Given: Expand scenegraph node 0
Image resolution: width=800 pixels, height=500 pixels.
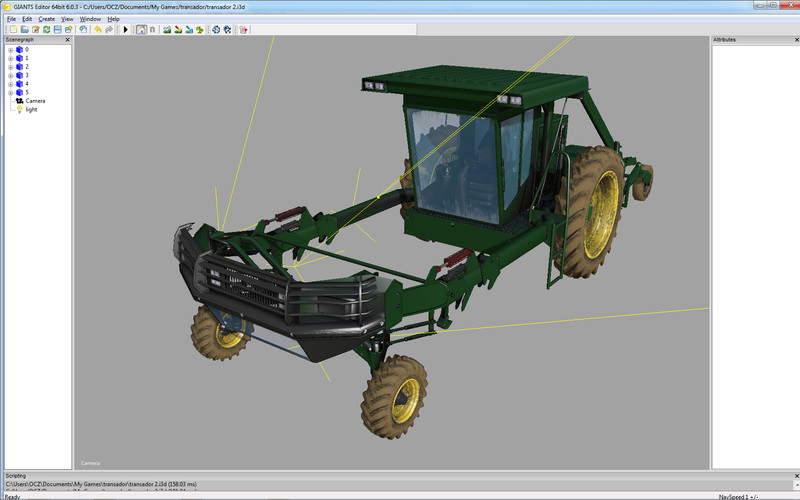Looking at the screenshot, I should pyautogui.click(x=10, y=49).
